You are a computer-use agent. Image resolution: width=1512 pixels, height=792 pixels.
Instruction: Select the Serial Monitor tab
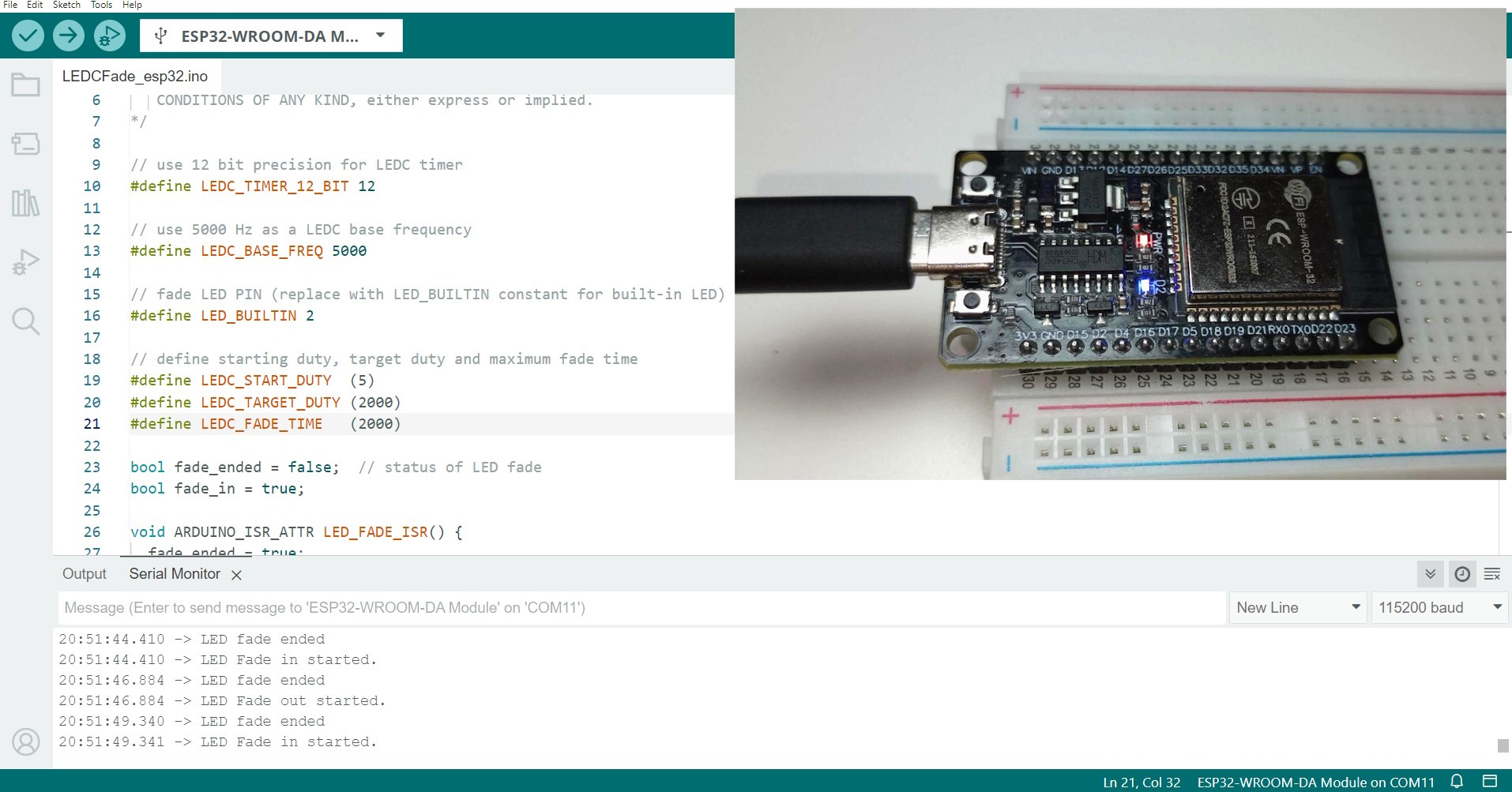[175, 574]
